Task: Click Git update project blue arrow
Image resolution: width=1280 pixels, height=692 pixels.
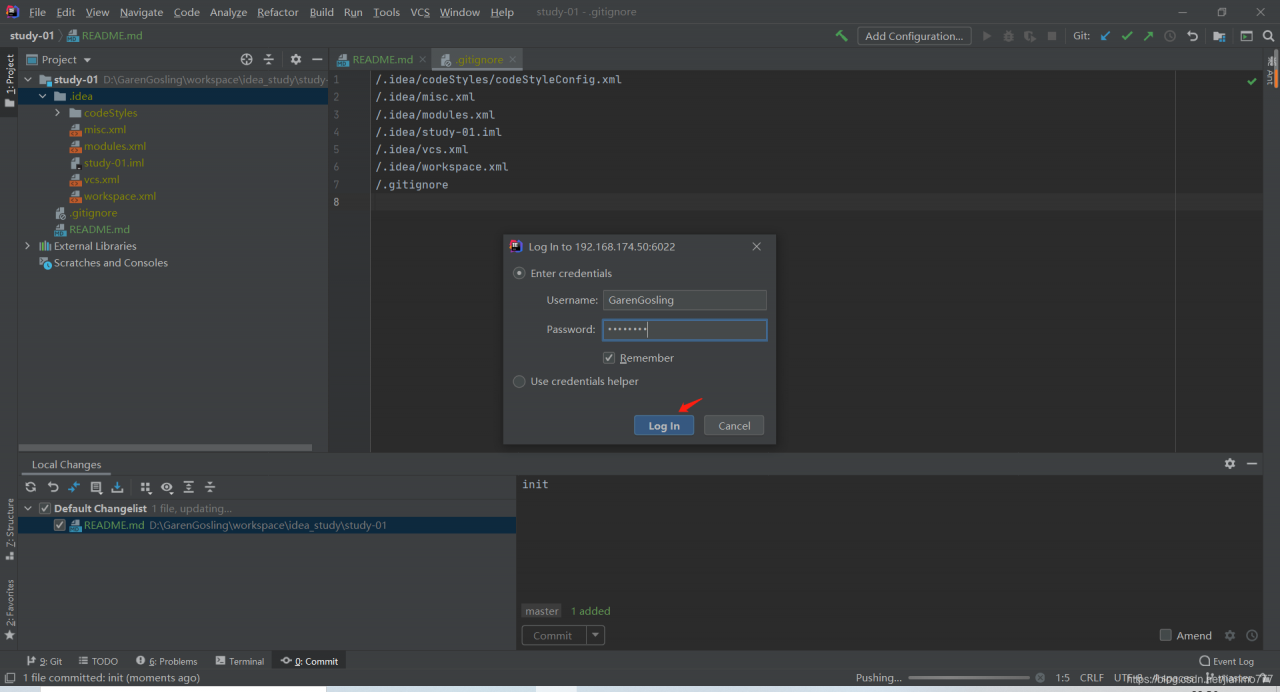Action: [x=1105, y=36]
